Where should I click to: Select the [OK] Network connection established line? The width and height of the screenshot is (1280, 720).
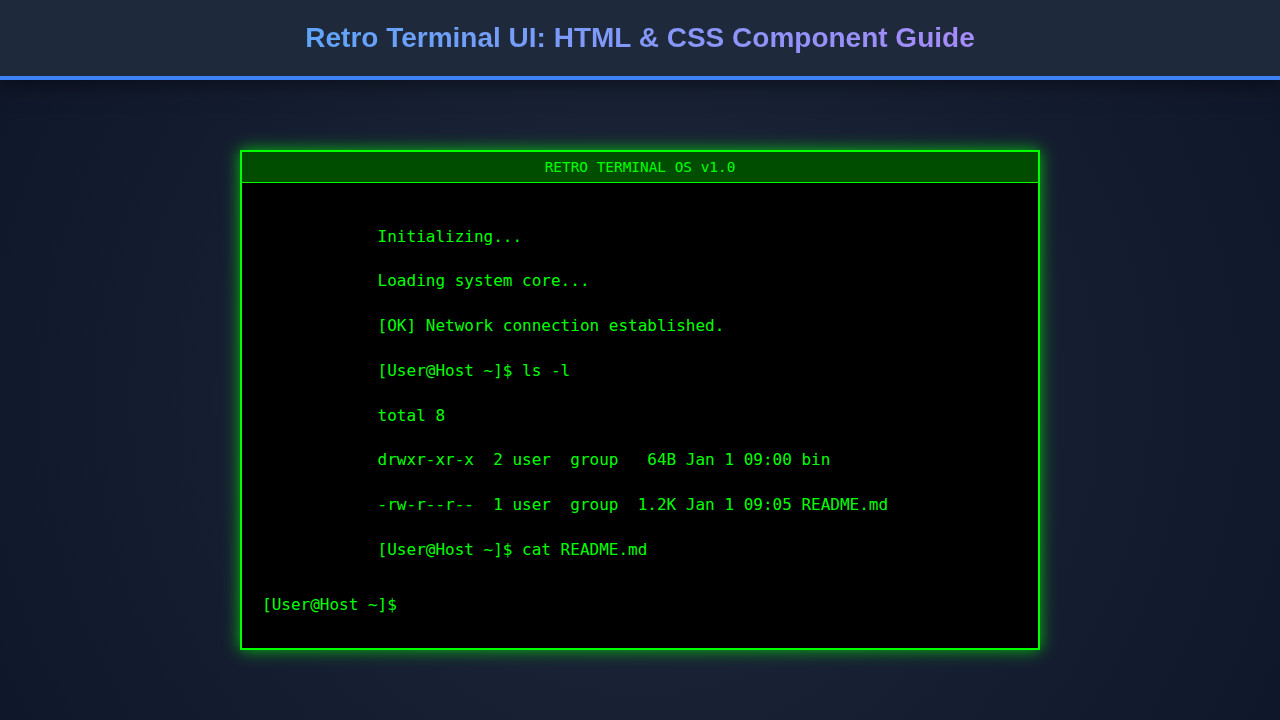(550, 325)
